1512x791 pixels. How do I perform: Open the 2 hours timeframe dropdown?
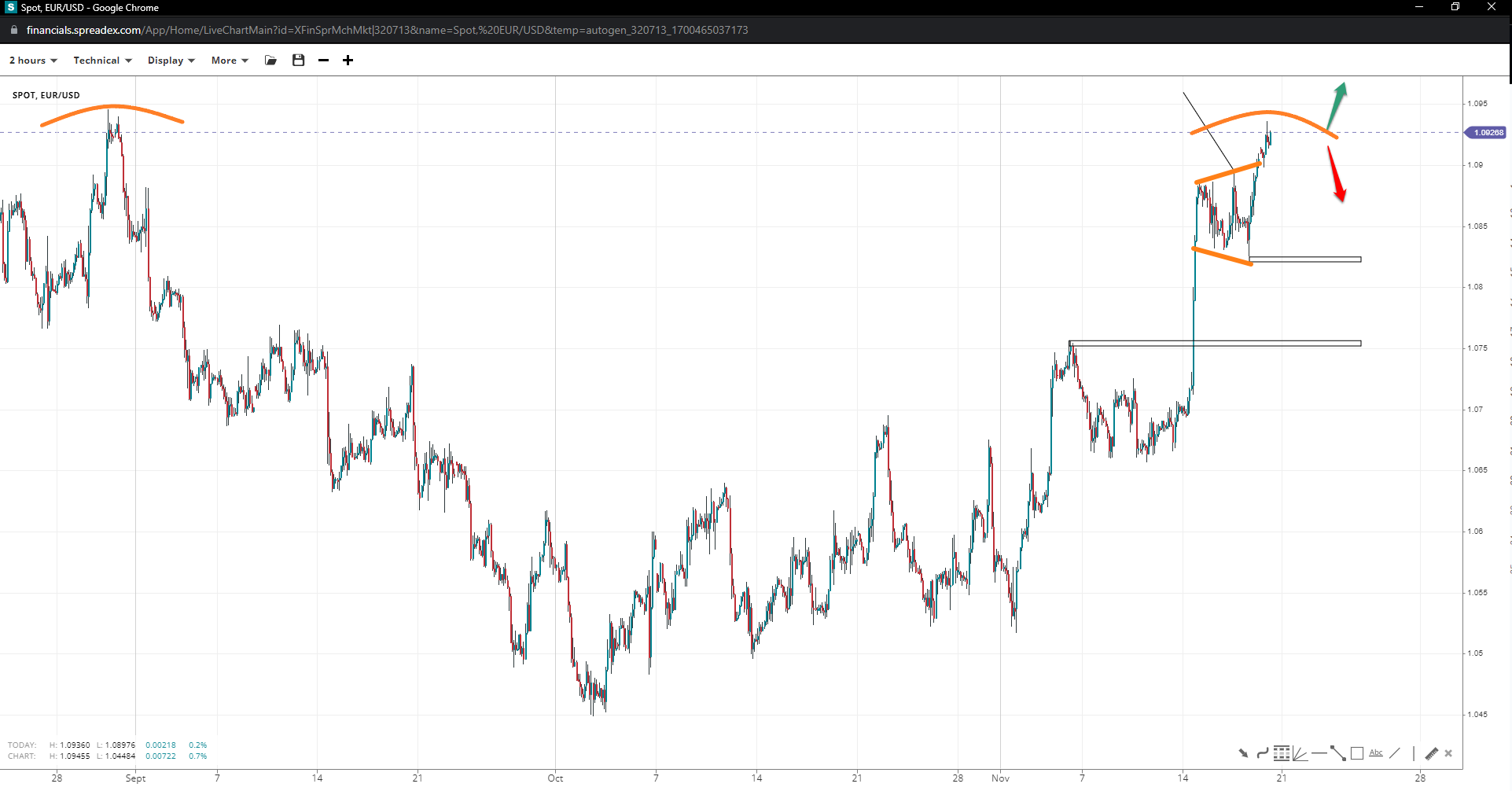pos(33,61)
